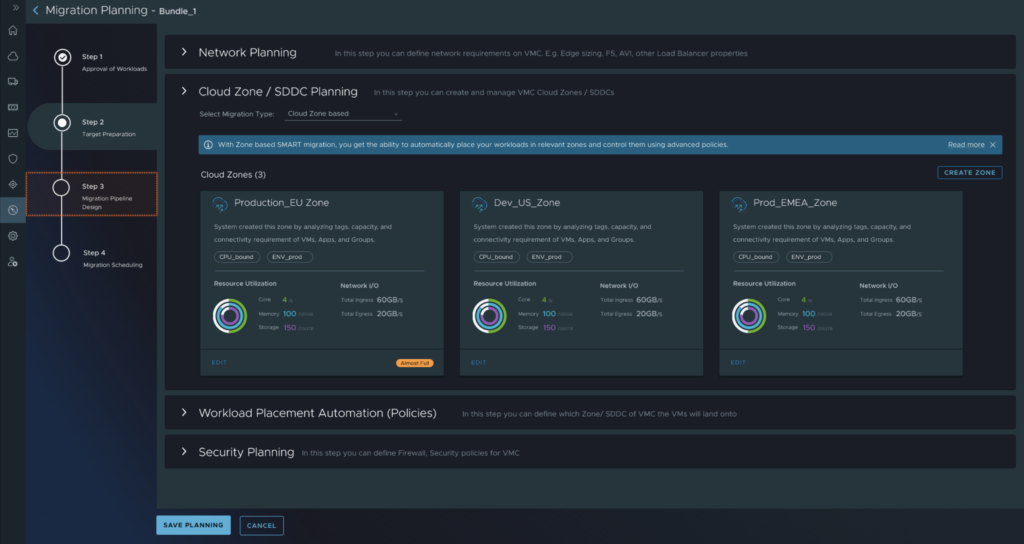This screenshot has width=1024, height=544.
Task: Edit the Production_EU Zone card
Action: click(x=219, y=362)
